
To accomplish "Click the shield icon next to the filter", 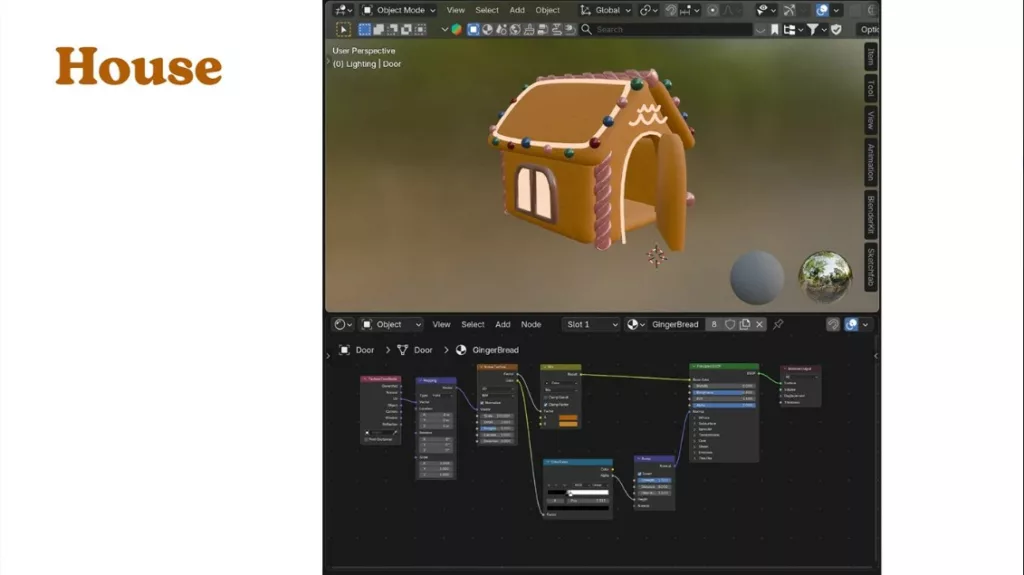I will coord(836,29).
